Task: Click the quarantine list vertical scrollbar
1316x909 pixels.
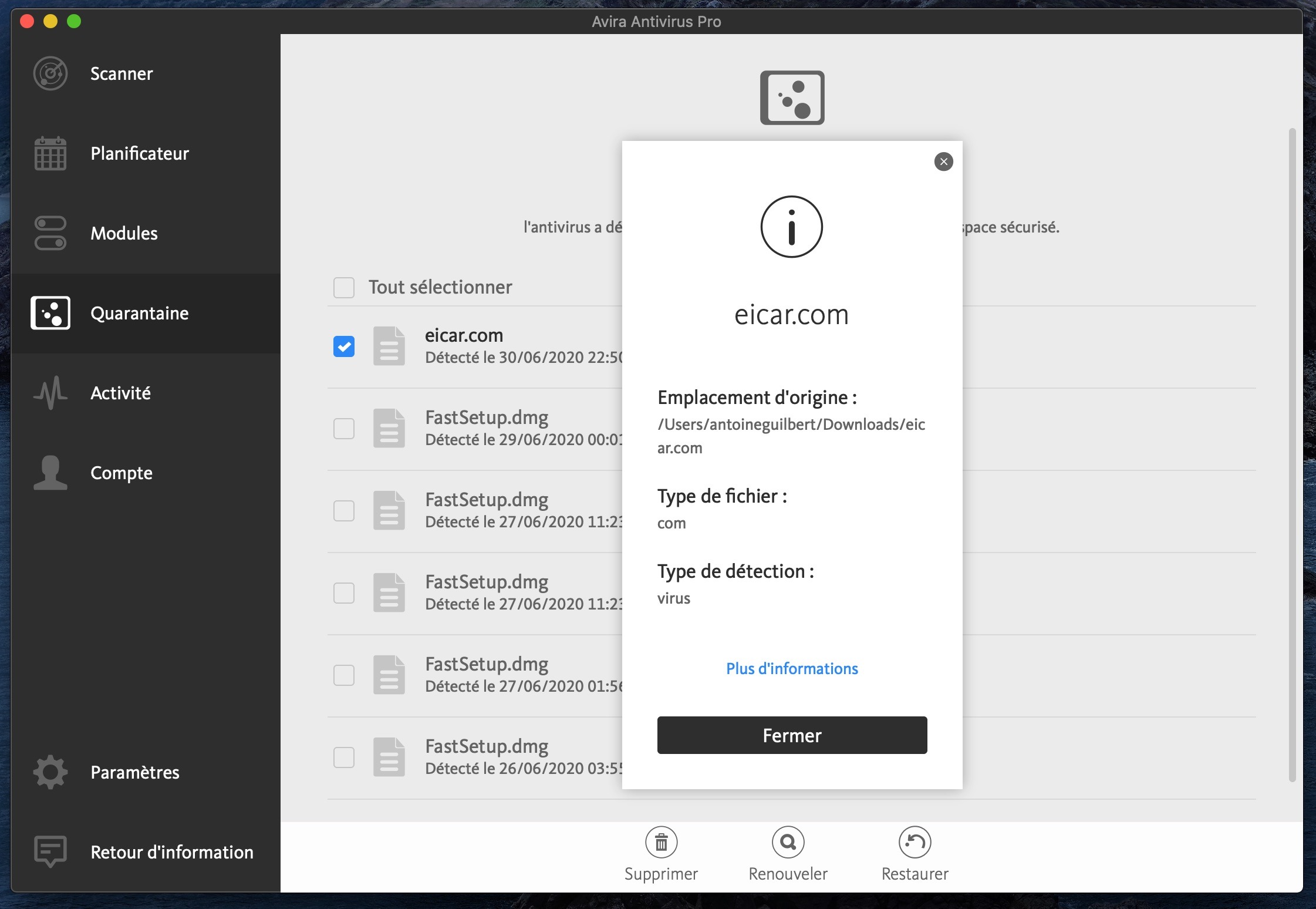Action: pyautogui.click(x=1292, y=455)
